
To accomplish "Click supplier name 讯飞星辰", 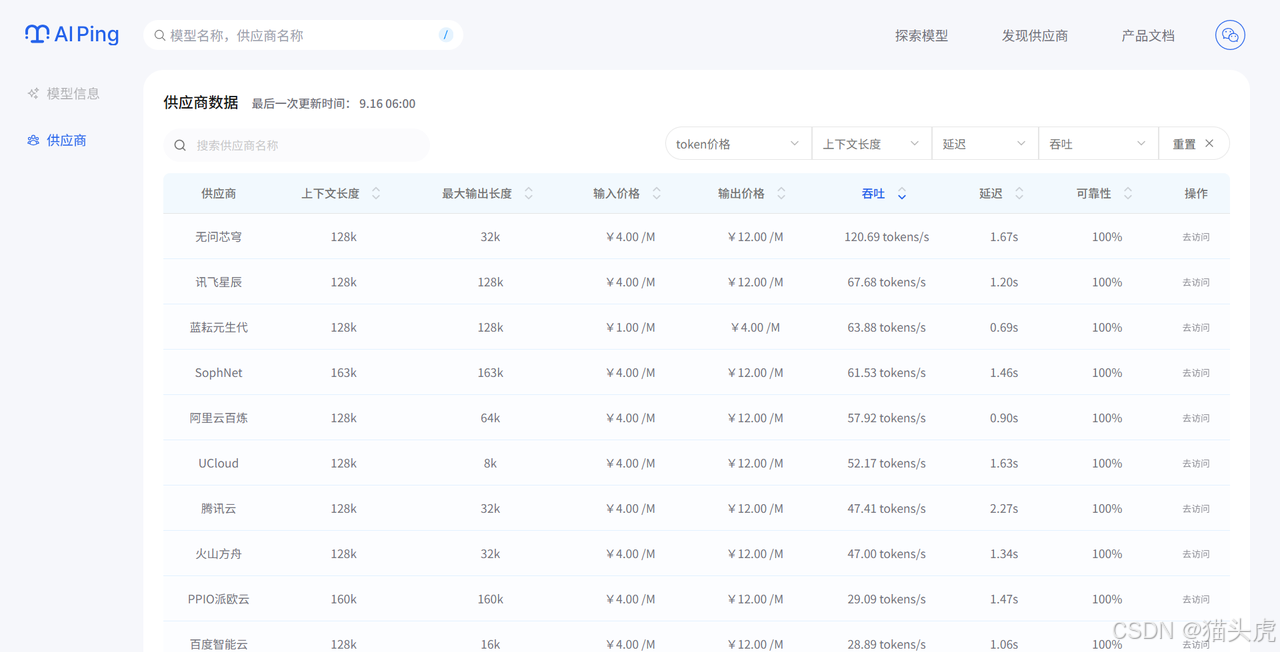I will pos(218,282).
